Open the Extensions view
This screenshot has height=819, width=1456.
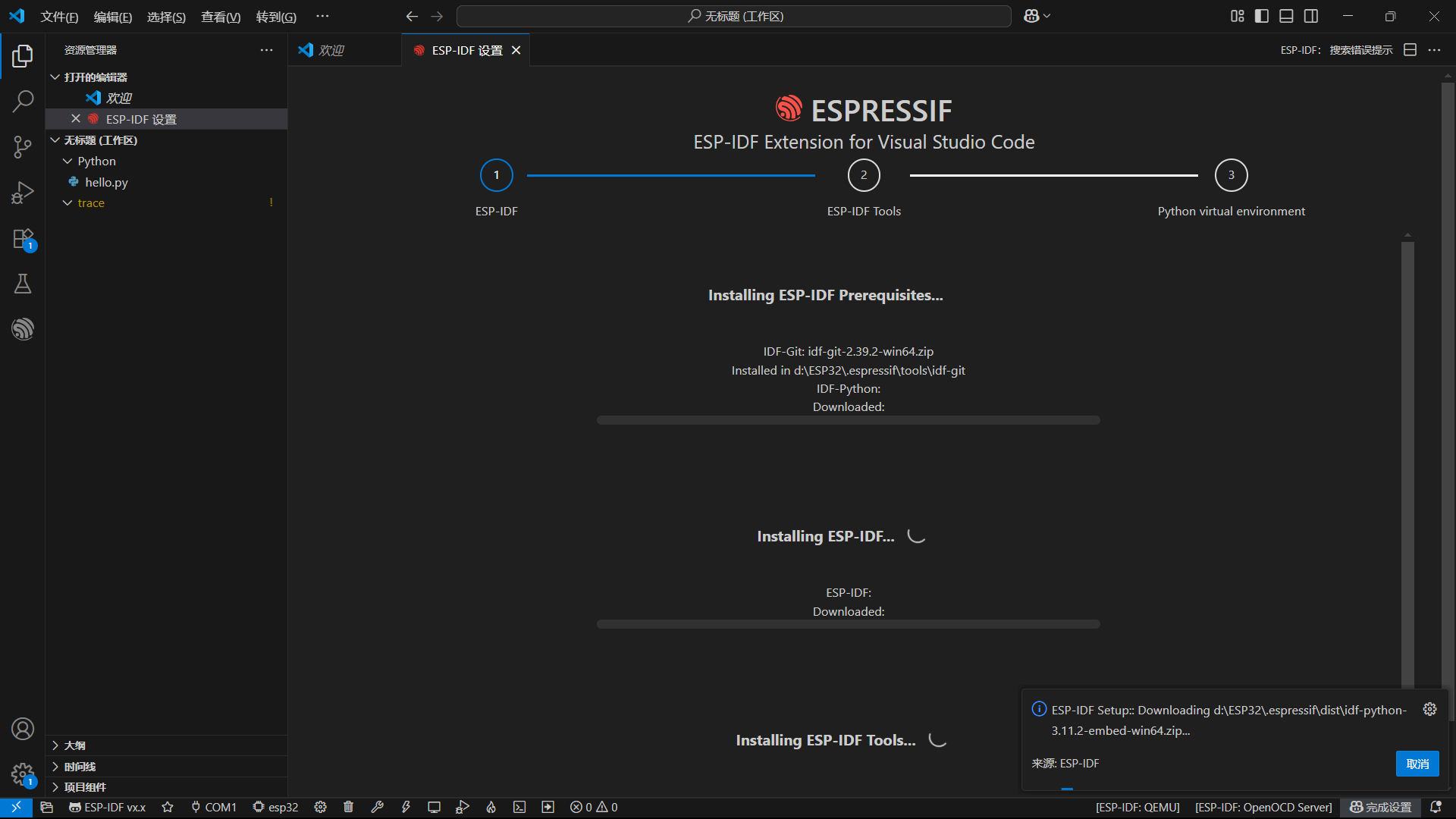tap(23, 238)
